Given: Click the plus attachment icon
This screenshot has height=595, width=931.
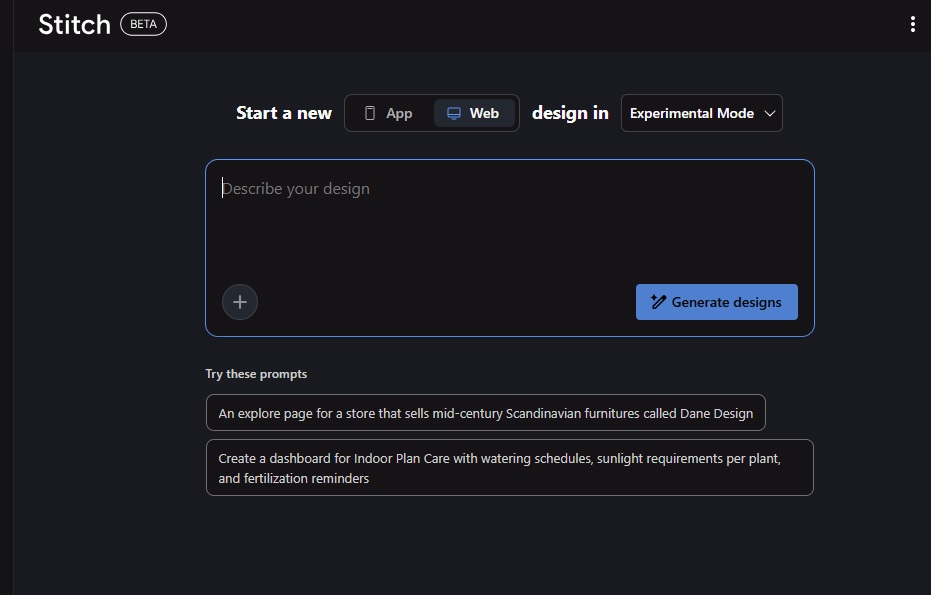Looking at the screenshot, I should click(240, 302).
